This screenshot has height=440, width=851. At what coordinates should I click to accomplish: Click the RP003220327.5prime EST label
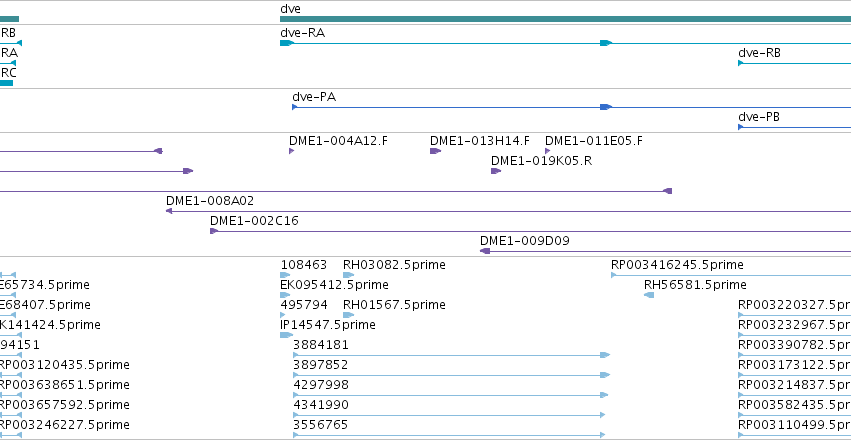pyautogui.click(x=795, y=305)
